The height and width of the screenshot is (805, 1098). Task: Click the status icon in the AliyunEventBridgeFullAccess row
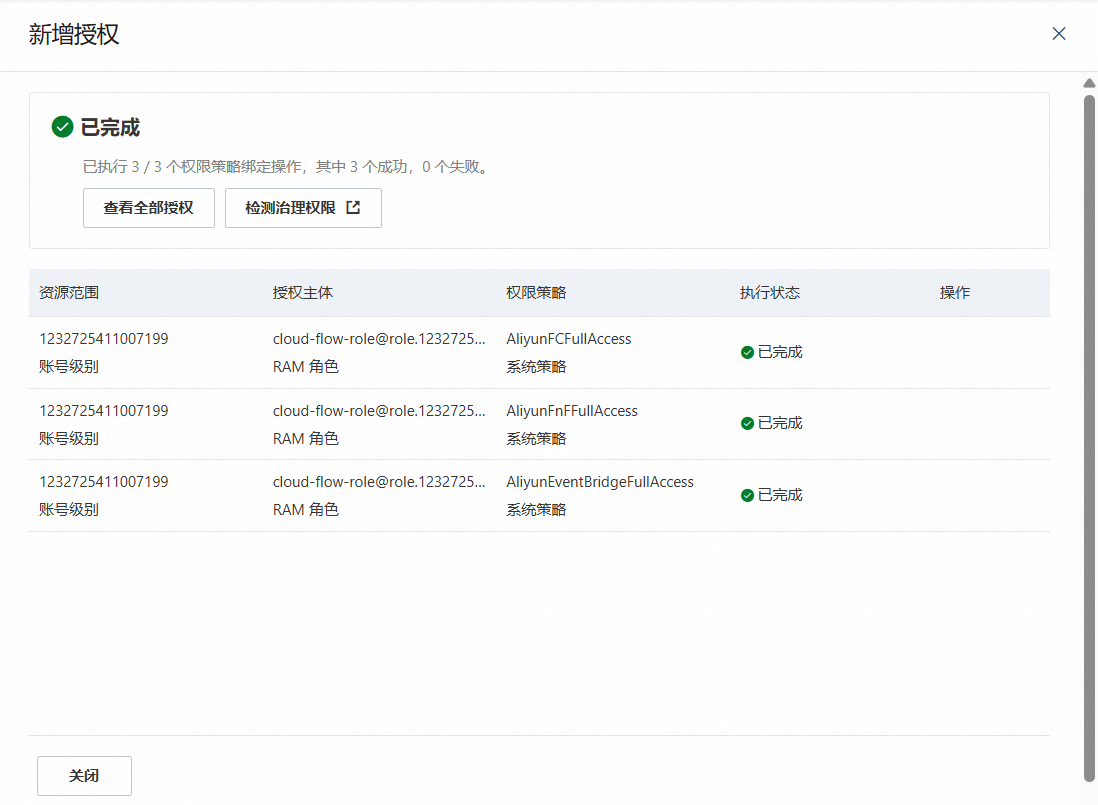747,496
